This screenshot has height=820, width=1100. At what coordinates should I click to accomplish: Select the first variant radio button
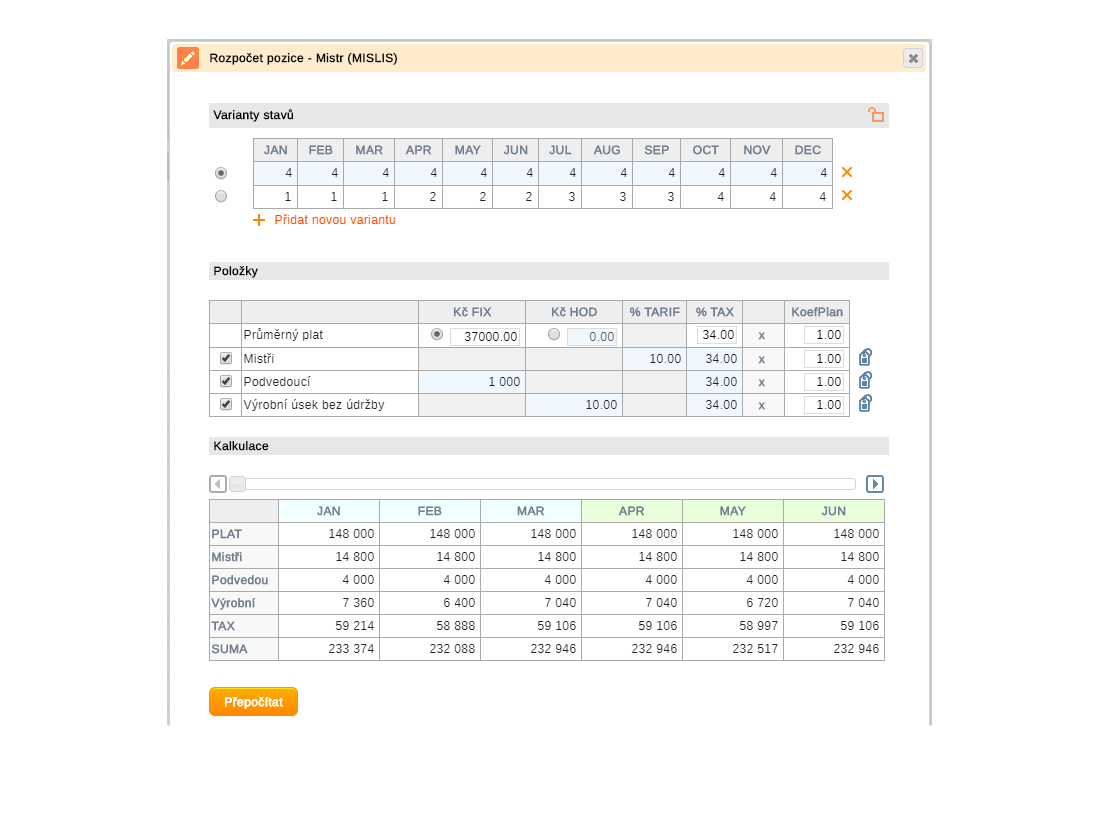(221, 173)
